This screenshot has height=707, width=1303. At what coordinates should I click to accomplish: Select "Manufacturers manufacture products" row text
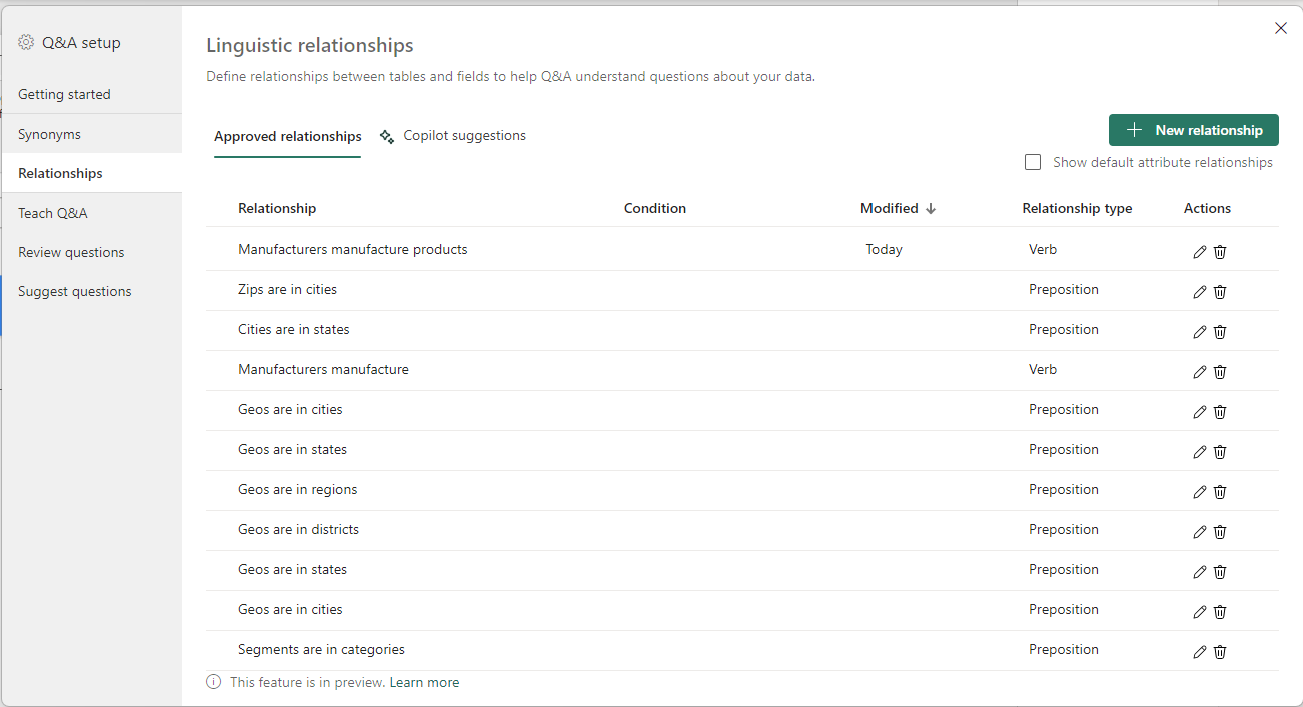[x=353, y=249]
